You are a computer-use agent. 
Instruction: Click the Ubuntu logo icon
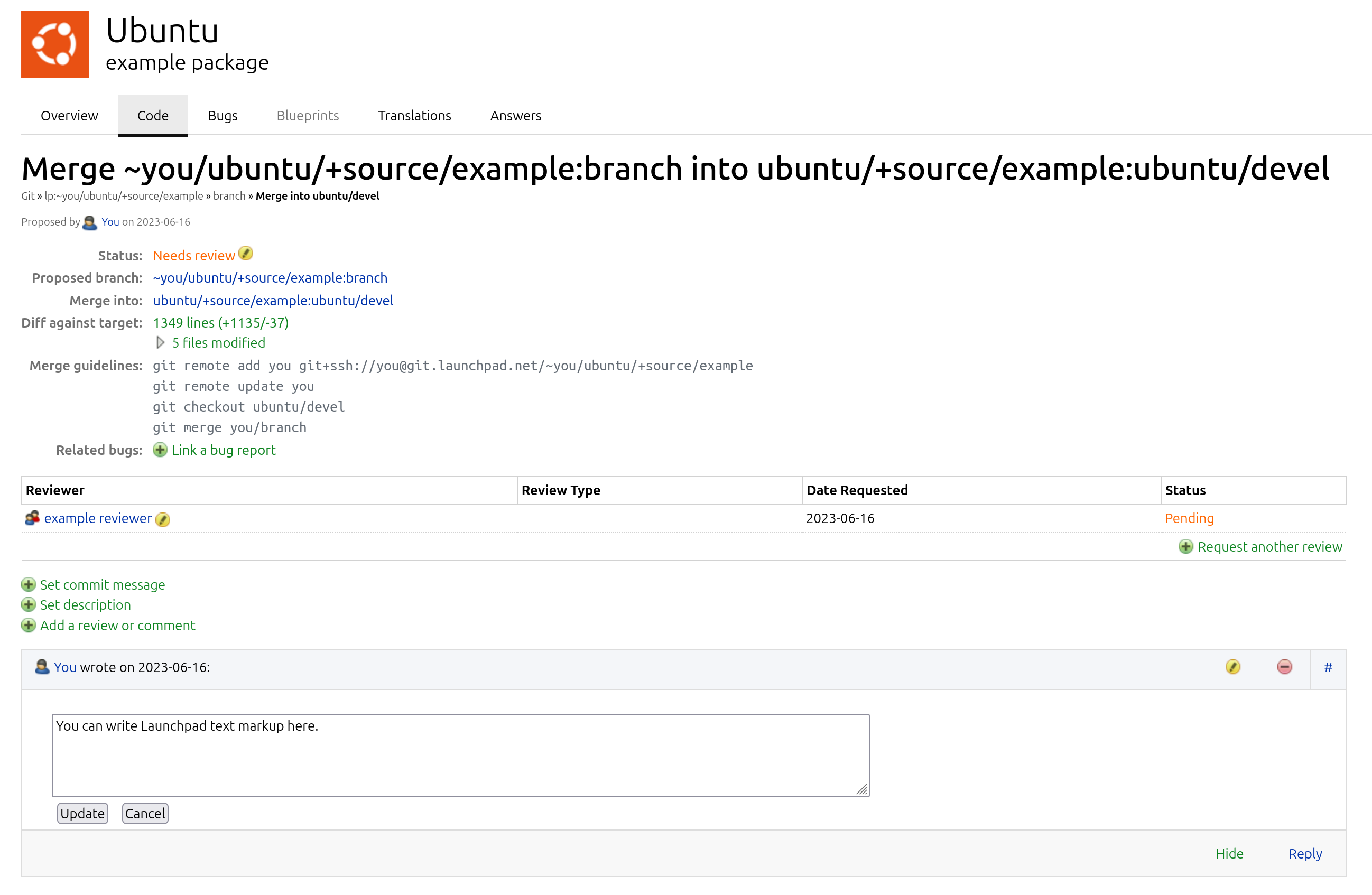[55, 44]
